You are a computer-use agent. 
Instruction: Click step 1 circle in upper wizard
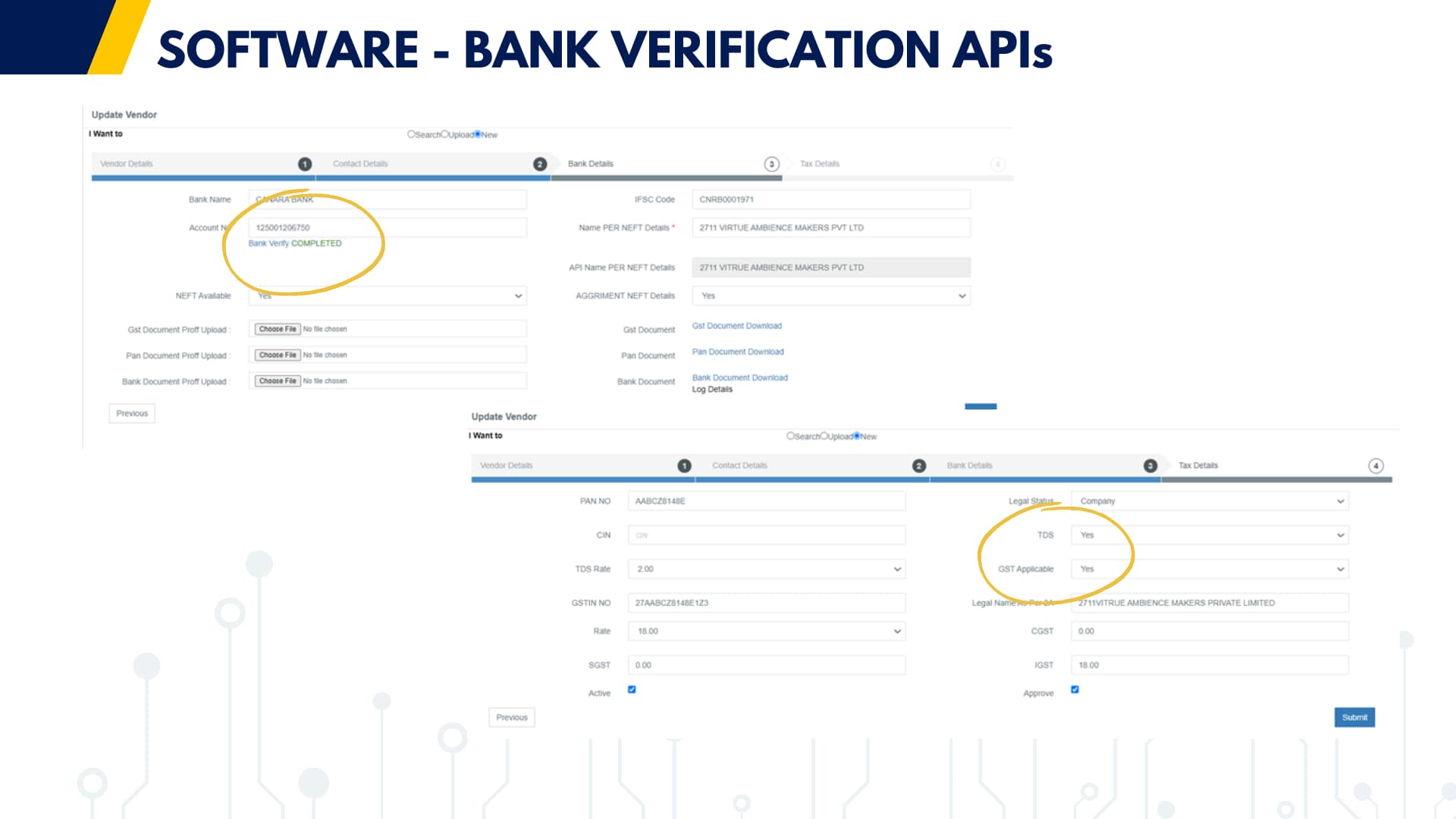(305, 164)
